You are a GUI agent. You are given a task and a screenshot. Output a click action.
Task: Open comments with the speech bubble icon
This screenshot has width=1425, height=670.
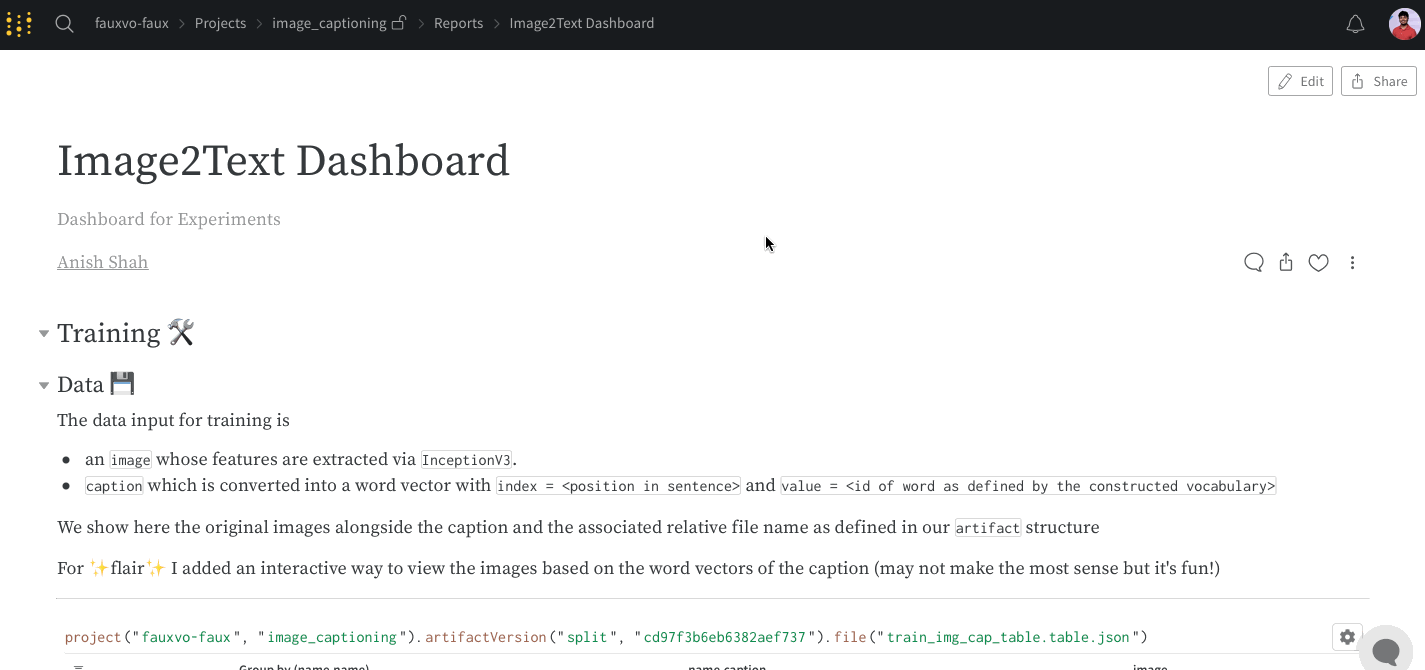[x=1253, y=262]
